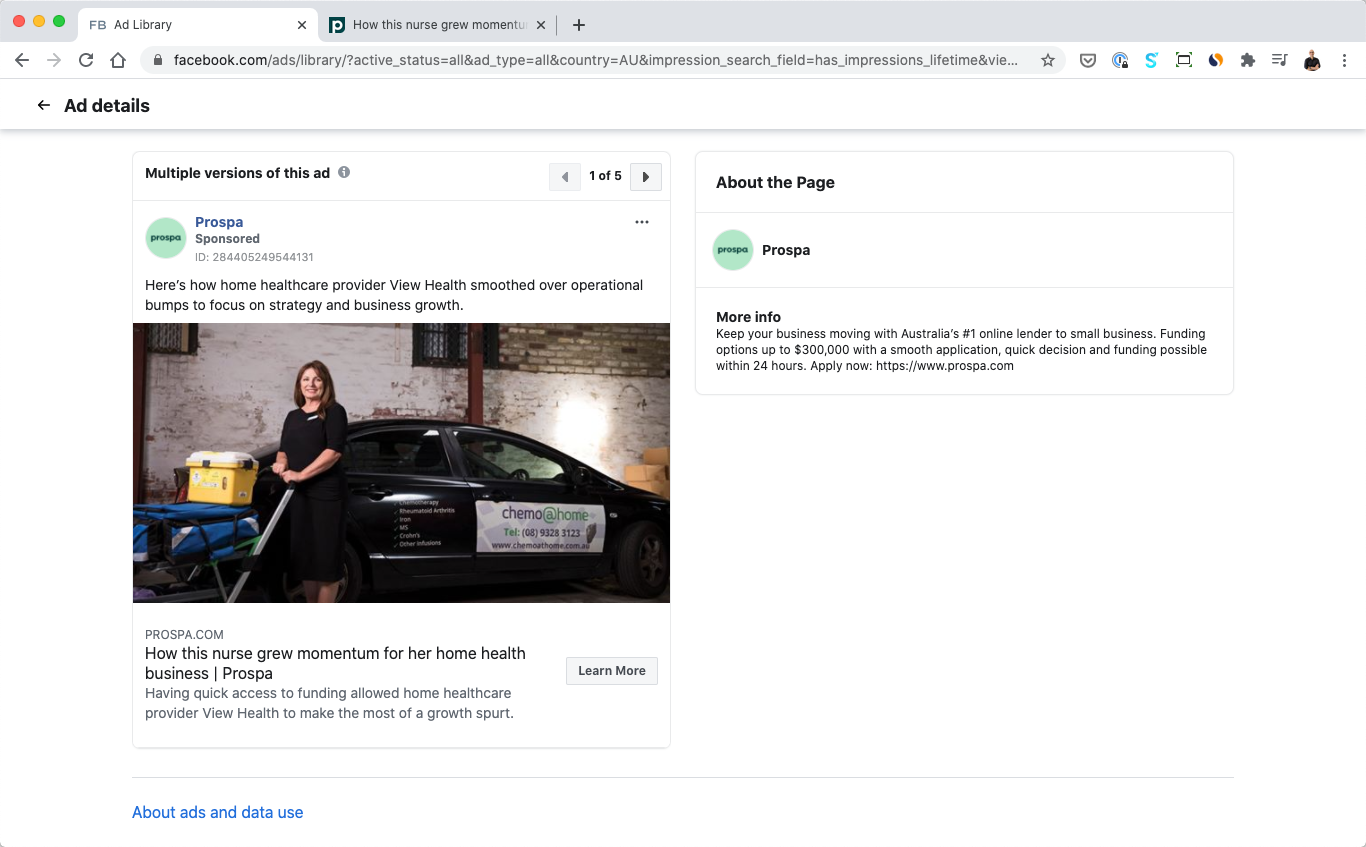This screenshot has width=1366, height=847.
Task: Switch to 'How this nurse grew momentum' tab
Action: click(438, 25)
